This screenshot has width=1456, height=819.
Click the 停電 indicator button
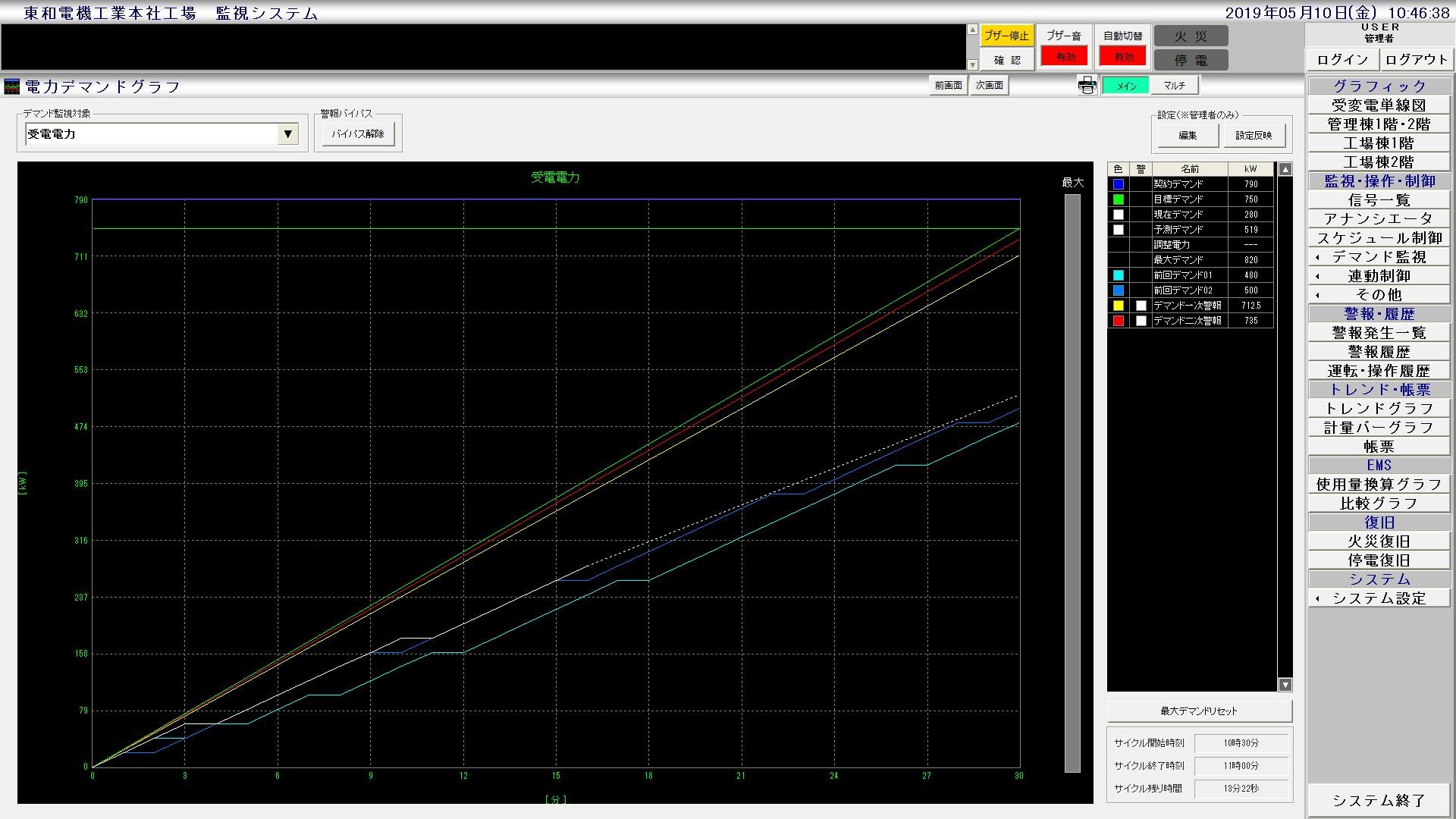(1191, 60)
